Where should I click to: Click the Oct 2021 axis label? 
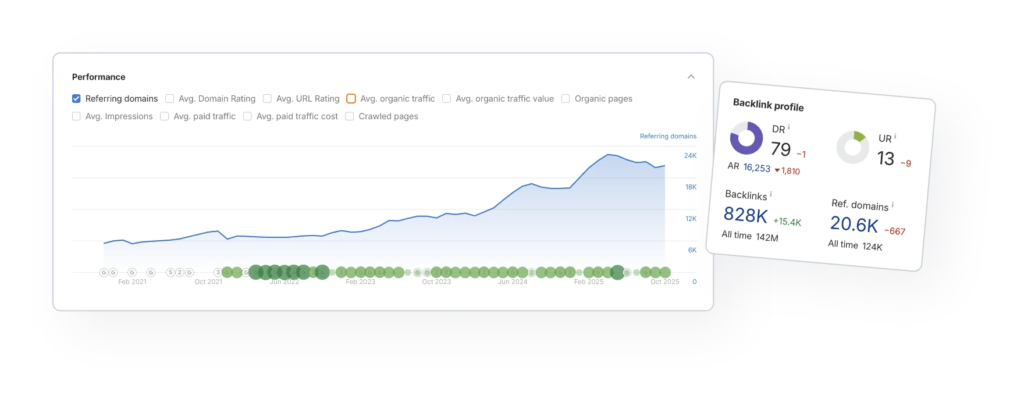(x=208, y=282)
